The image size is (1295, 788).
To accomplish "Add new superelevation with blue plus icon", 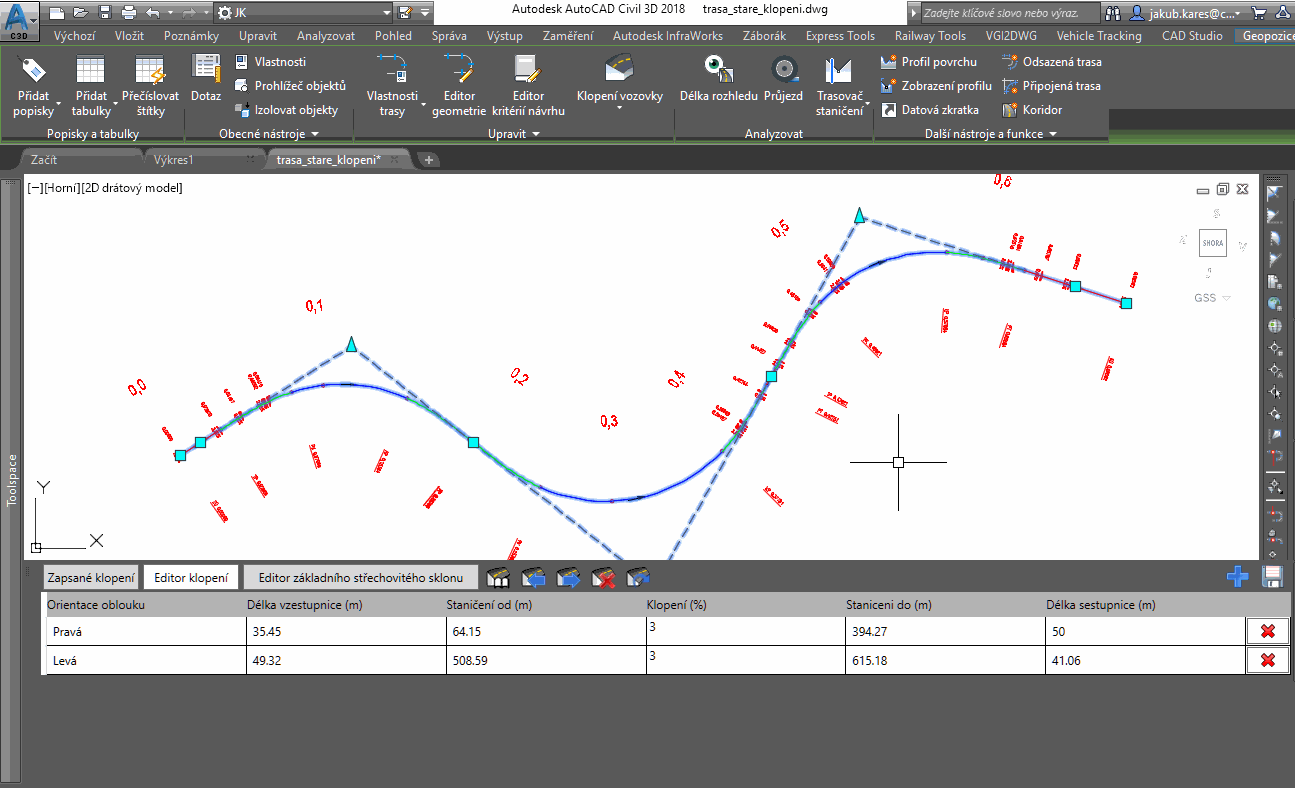I will [1238, 577].
